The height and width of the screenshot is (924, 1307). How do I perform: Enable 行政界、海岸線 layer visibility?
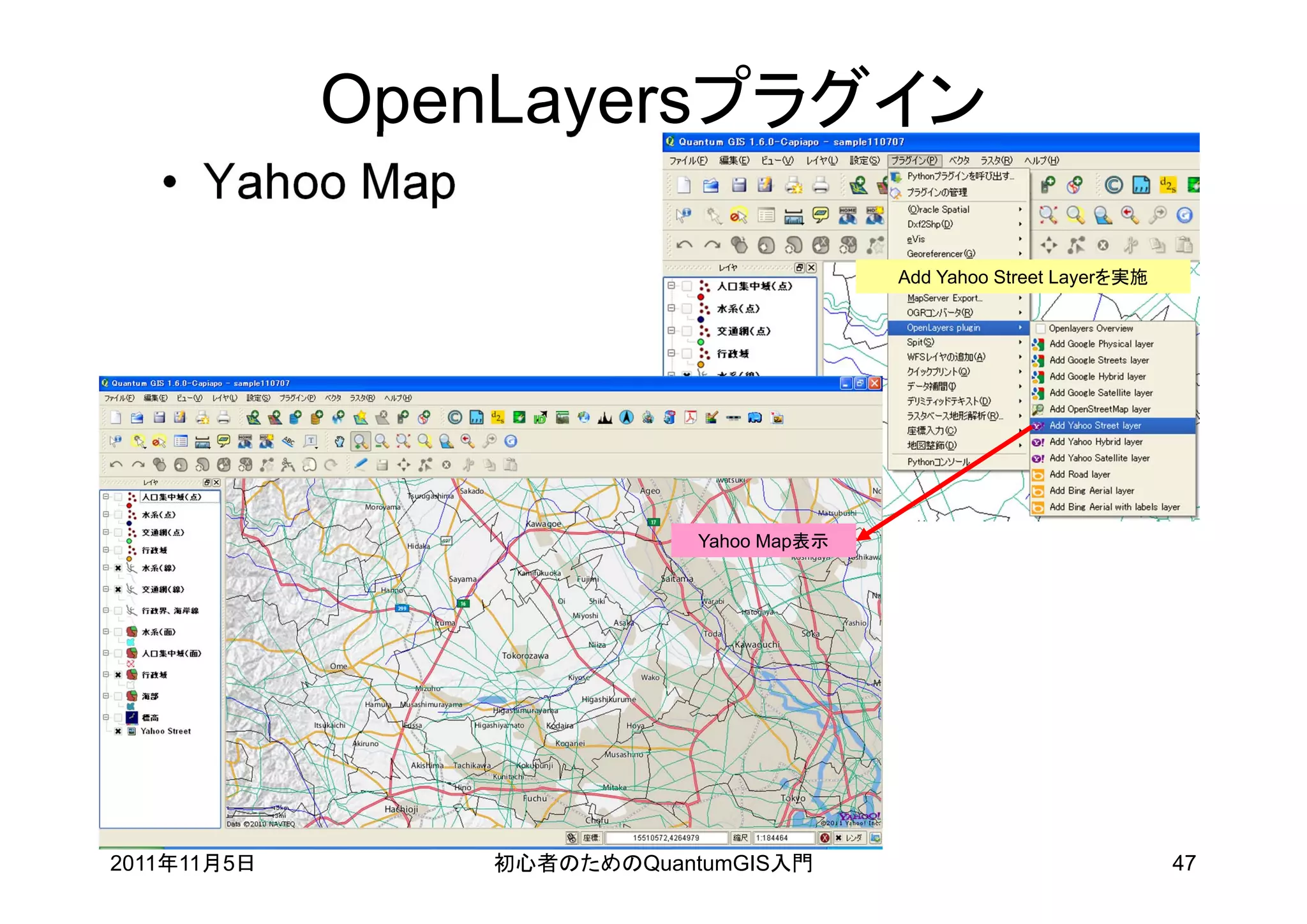pyautogui.click(x=118, y=611)
